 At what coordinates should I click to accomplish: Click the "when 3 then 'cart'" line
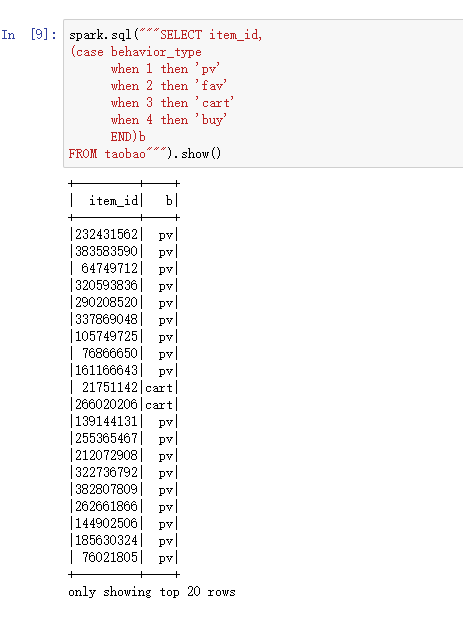172,103
